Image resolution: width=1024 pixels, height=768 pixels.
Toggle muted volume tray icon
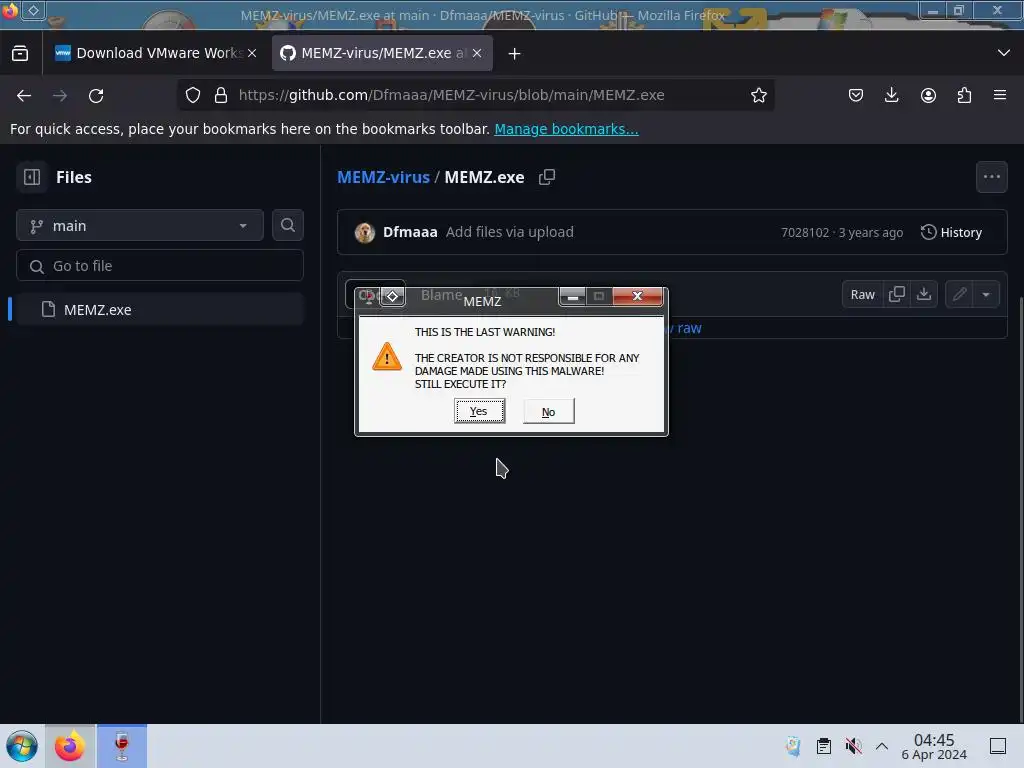click(853, 746)
